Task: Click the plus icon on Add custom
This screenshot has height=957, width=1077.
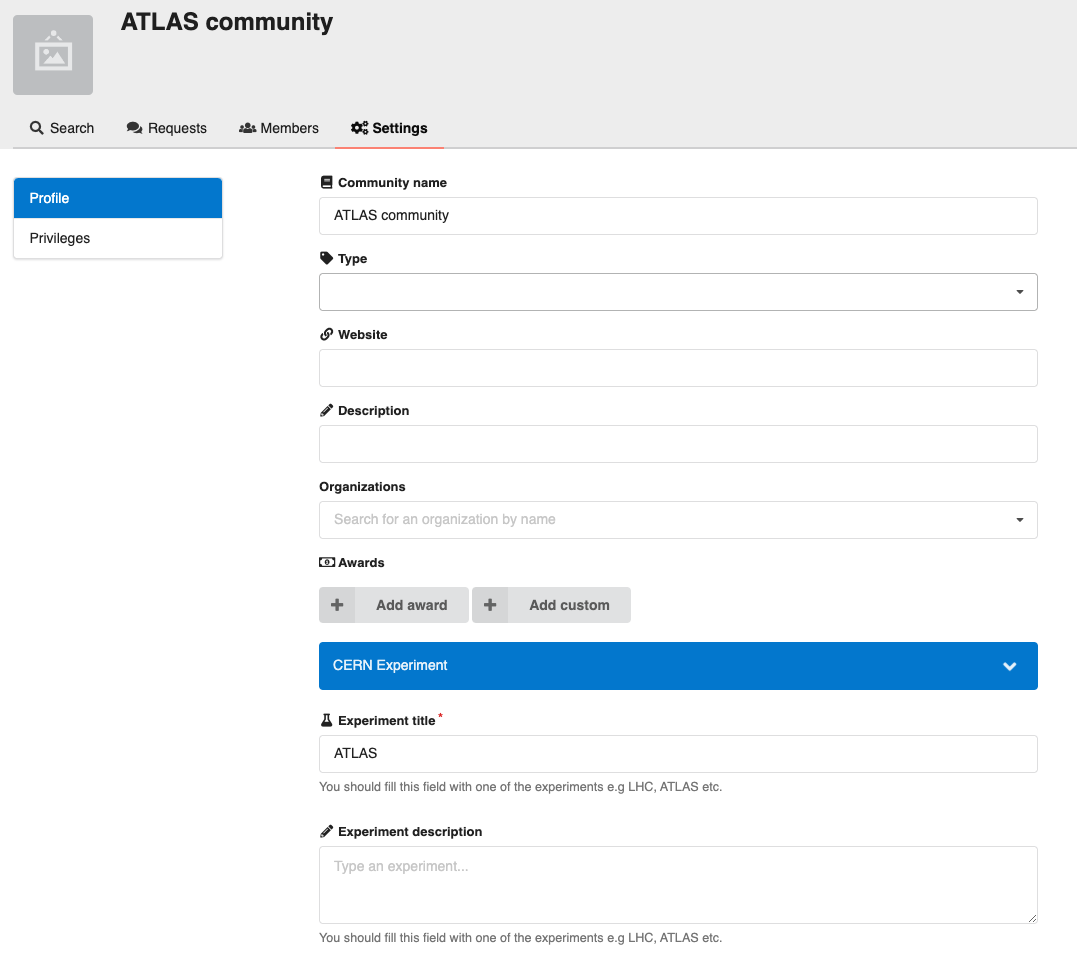Action: pos(490,605)
